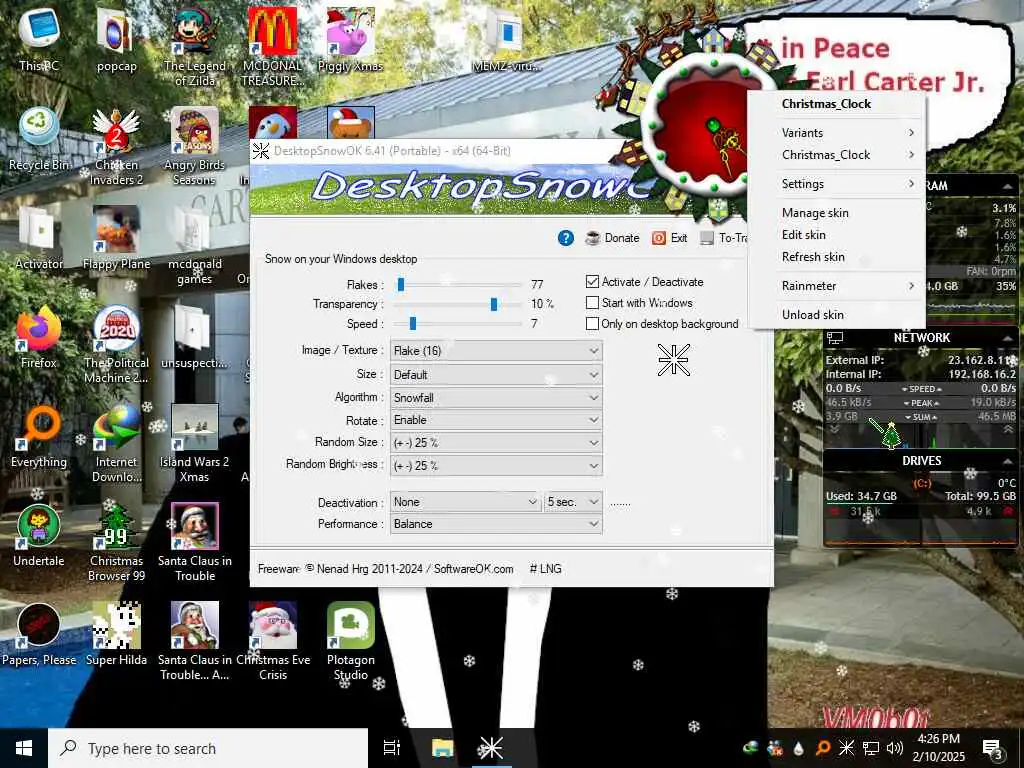Open Papers, Please desktop shortcut
The width and height of the screenshot is (1024, 768).
39,634
